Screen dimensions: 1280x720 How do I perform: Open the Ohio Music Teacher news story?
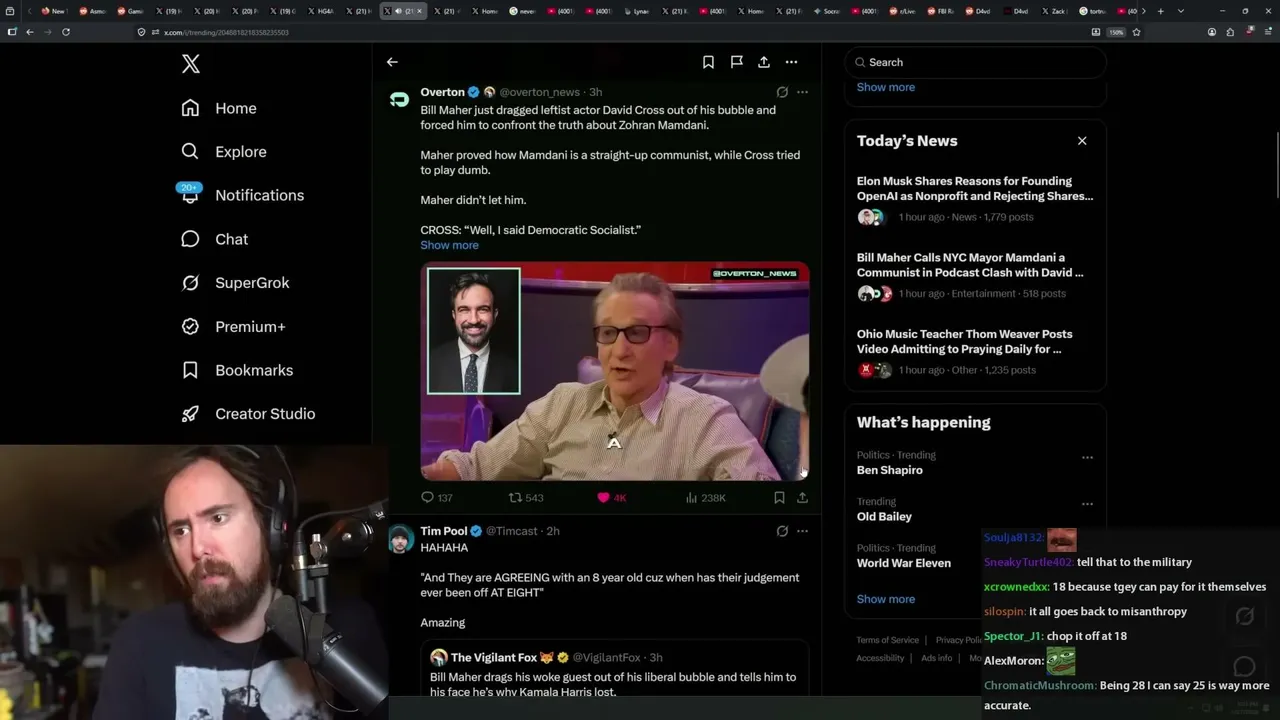pyautogui.click(x=975, y=351)
